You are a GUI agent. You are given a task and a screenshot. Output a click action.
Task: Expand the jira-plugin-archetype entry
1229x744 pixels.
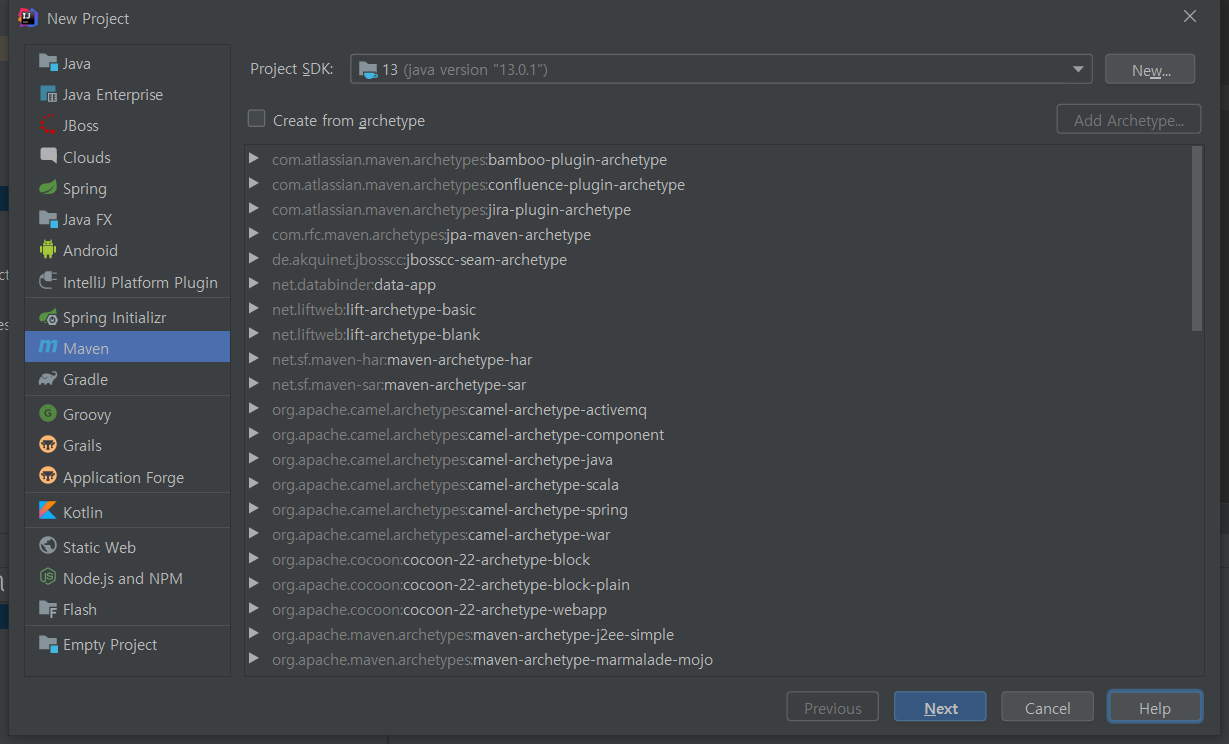254,210
